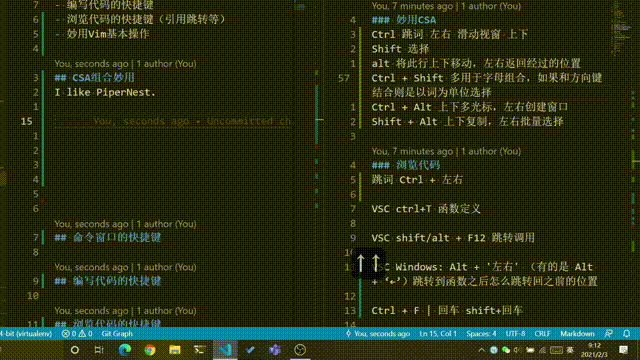
Task: Click 'Shift + Alt 上下复制' line
Action: click(468, 121)
